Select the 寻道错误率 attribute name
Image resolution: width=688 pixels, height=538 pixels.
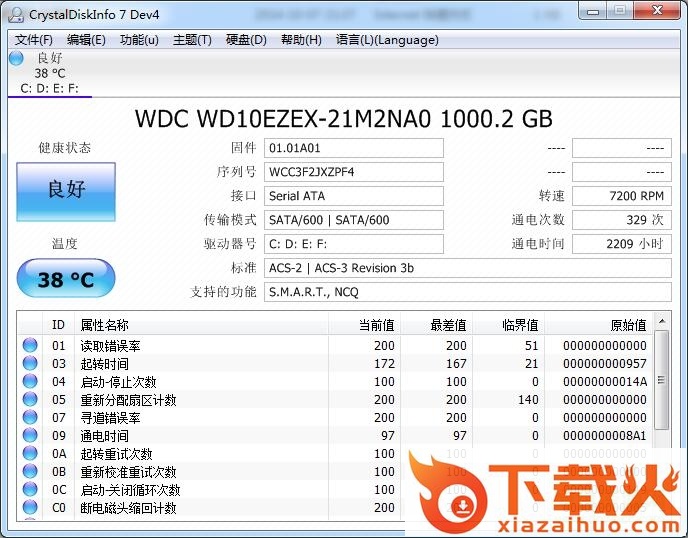pos(110,418)
